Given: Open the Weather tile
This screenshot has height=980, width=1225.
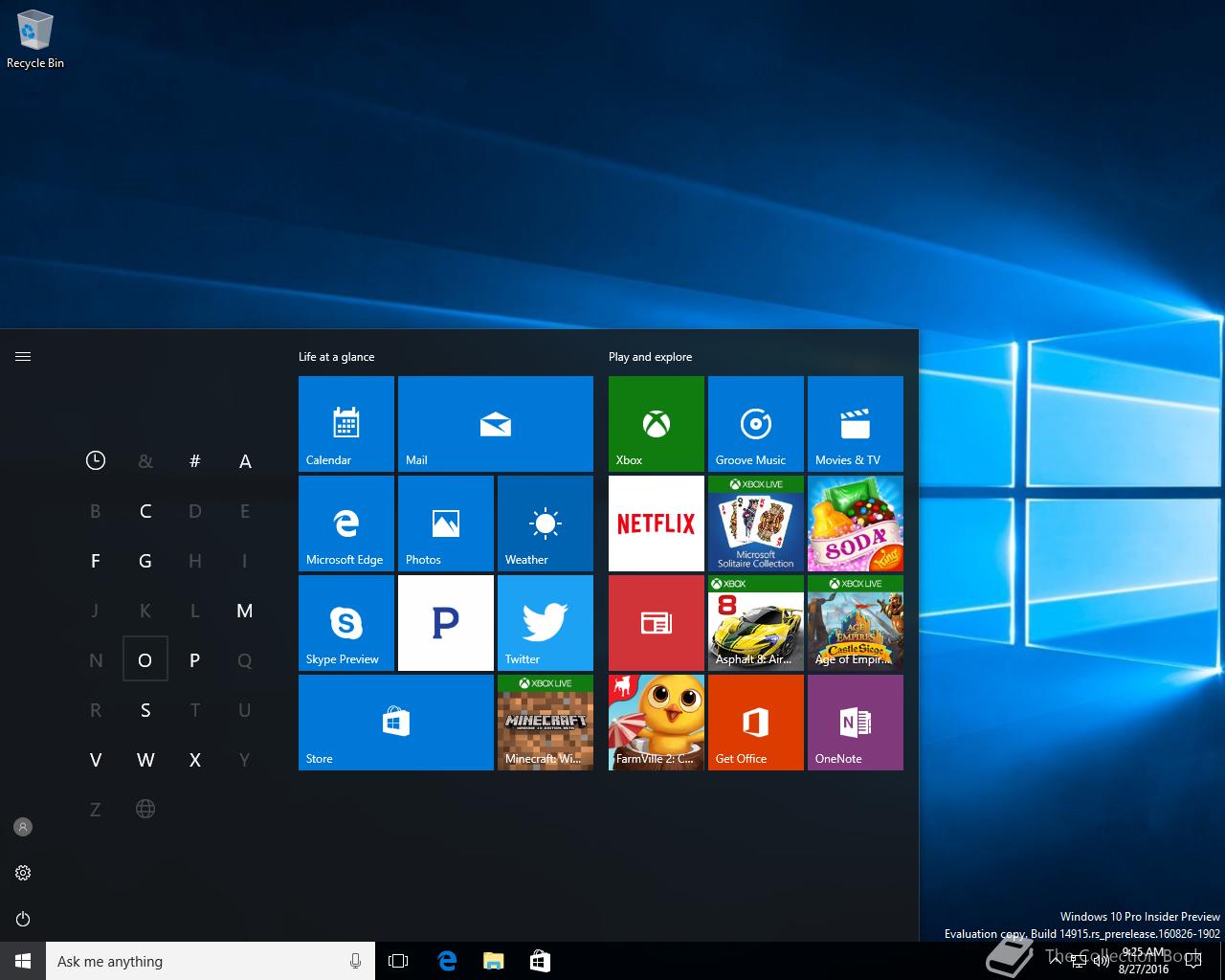Looking at the screenshot, I should point(546,523).
